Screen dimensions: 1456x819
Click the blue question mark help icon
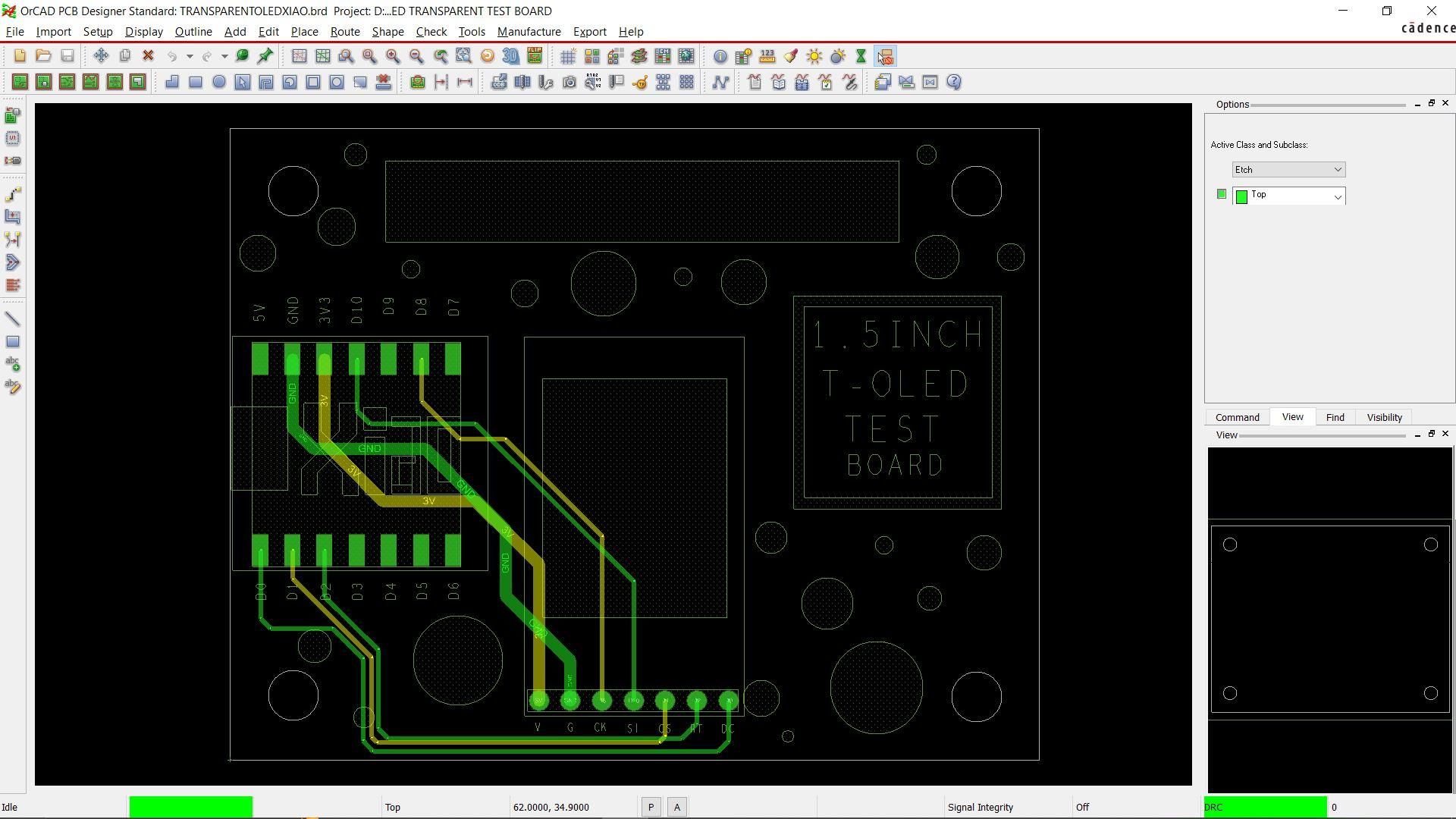[x=954, y=82]
